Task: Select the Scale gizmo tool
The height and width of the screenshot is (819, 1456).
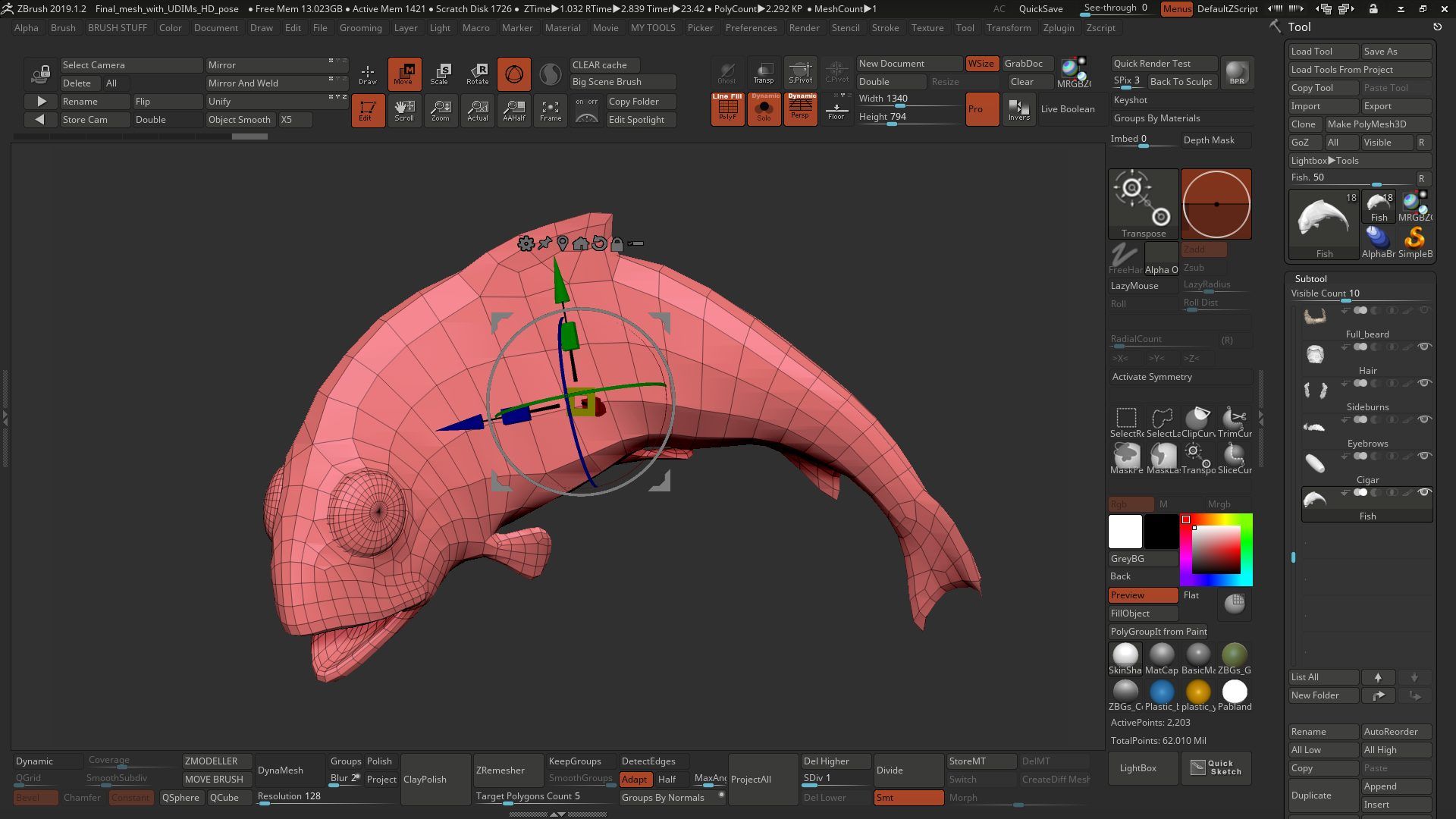Action: pyautogui.click(x=440, y=74)
